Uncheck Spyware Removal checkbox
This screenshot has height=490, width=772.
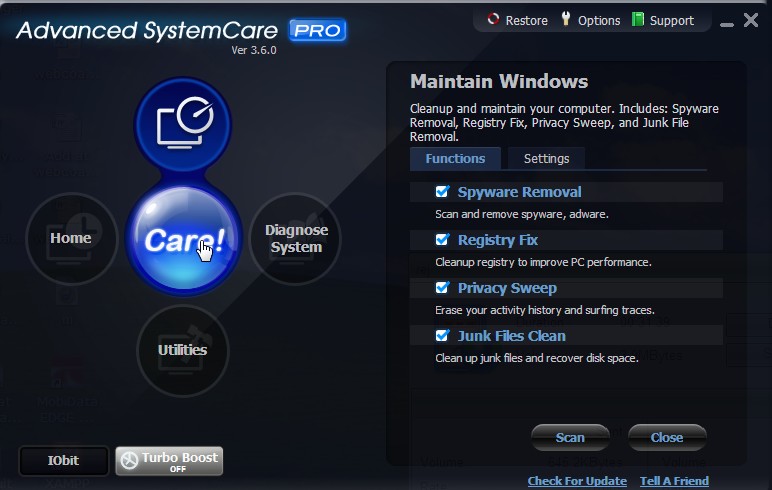442,192
